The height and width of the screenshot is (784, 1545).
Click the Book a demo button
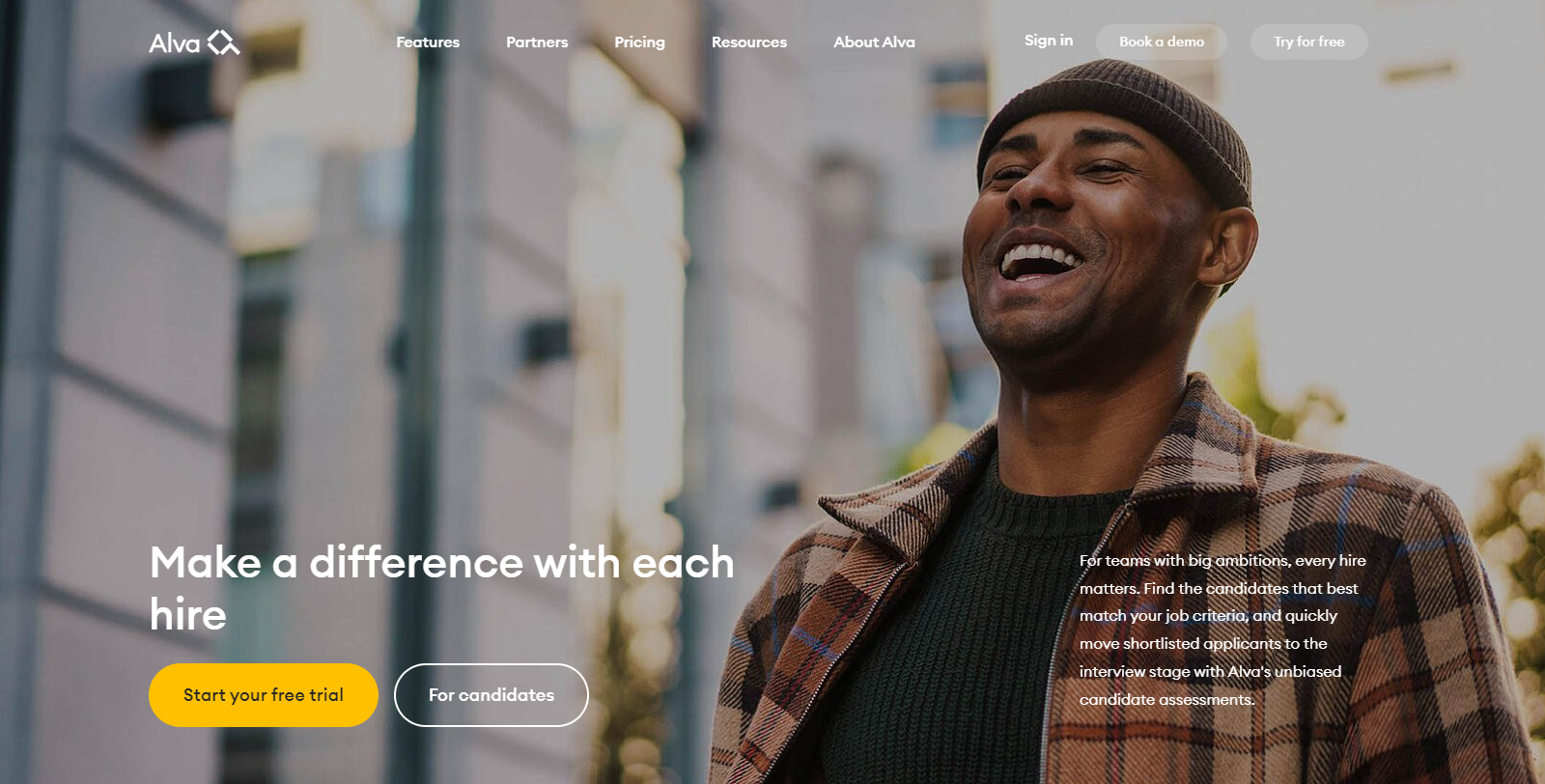1162,42
